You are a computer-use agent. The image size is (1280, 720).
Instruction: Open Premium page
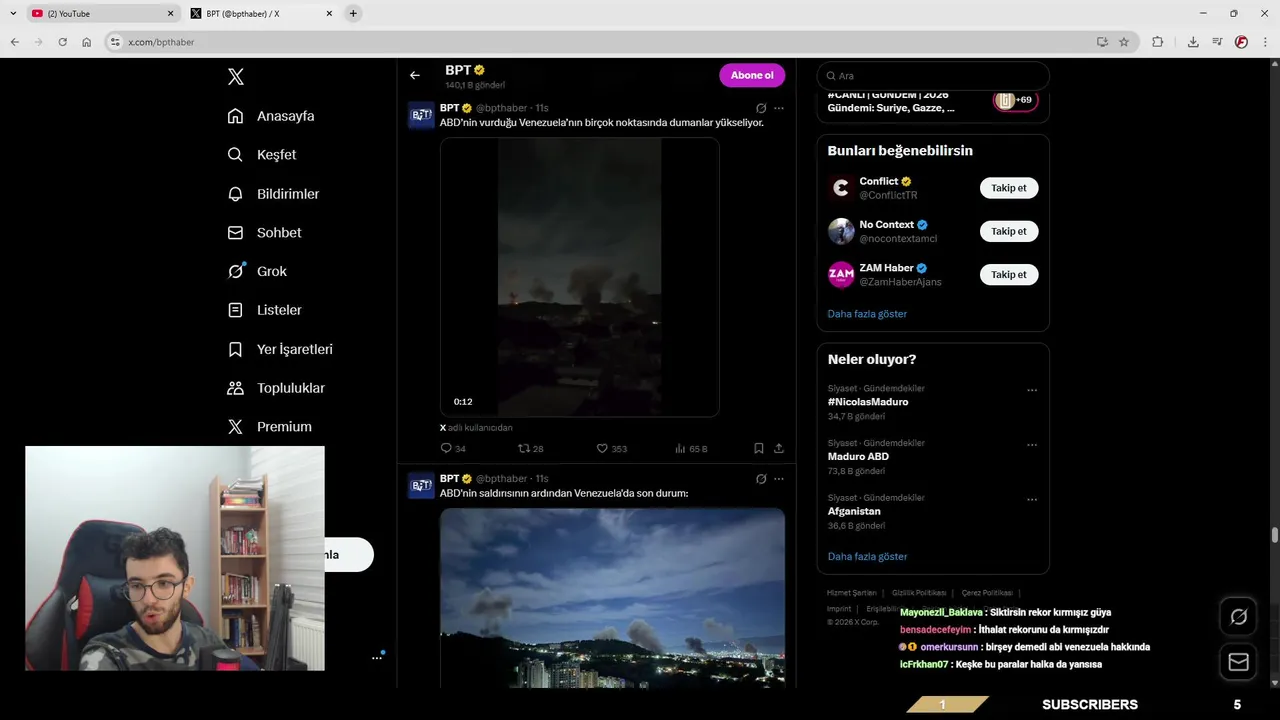(269, 427)
